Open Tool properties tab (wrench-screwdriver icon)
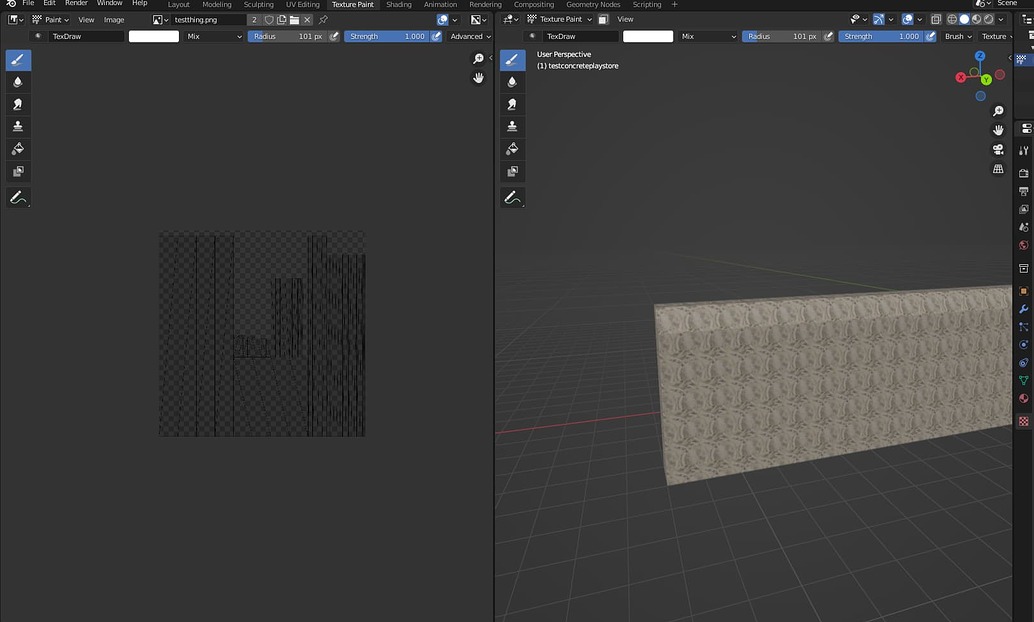 click(x=1023, y=151)
